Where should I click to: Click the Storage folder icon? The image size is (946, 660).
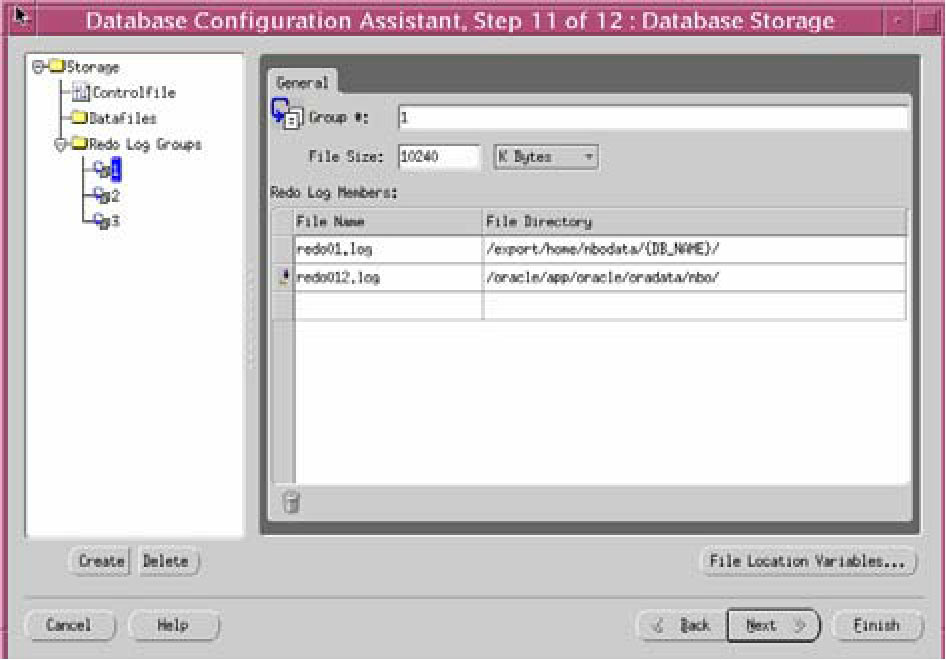[57, 66]
